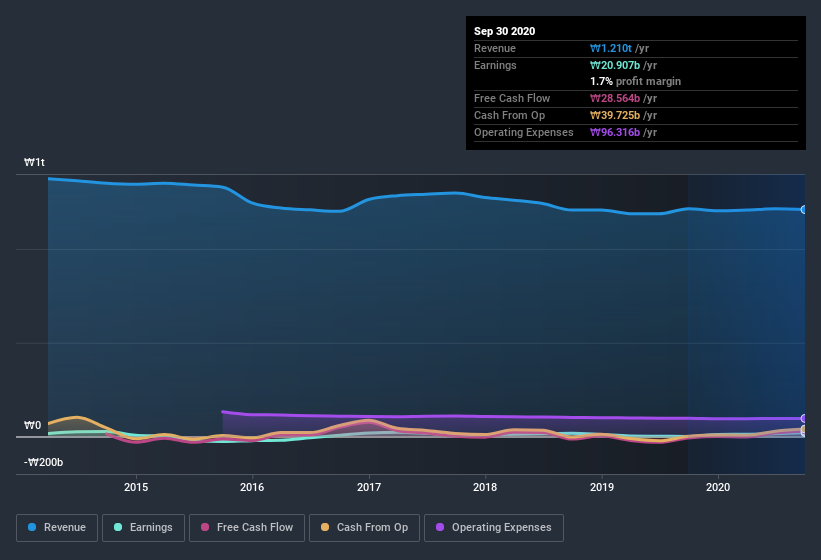Image resolution: width=821 pixels, height=560 pixels.
Task: Click the 2020 x-axis label
Action: click(x=718, y=487)
